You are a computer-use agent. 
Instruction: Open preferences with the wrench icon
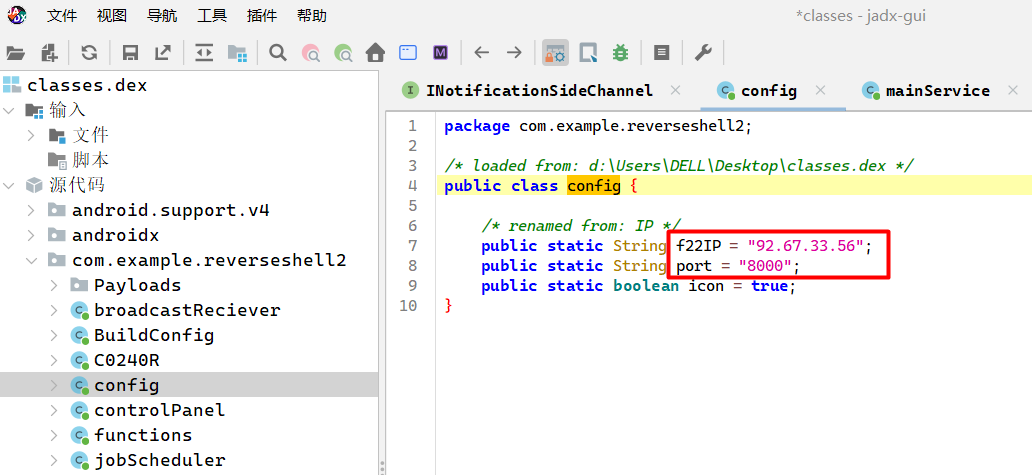pos(703,53)
